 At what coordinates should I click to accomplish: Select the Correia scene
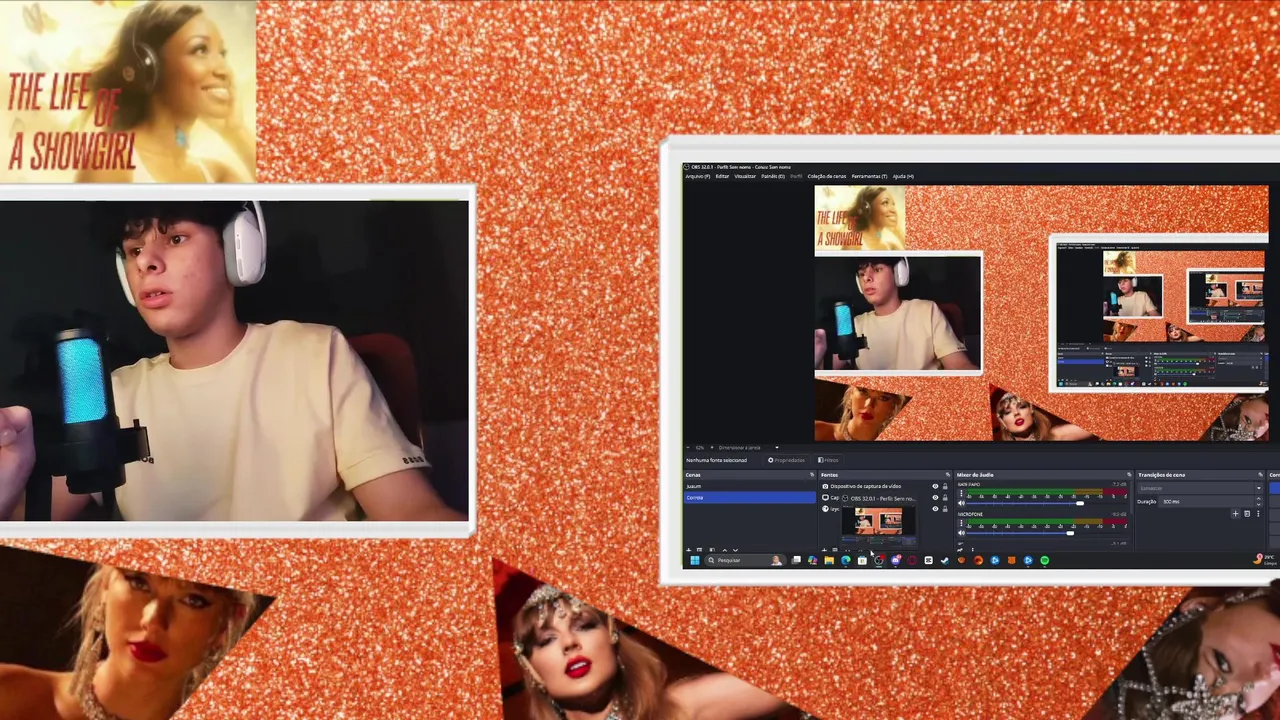(x=750, y=497)
